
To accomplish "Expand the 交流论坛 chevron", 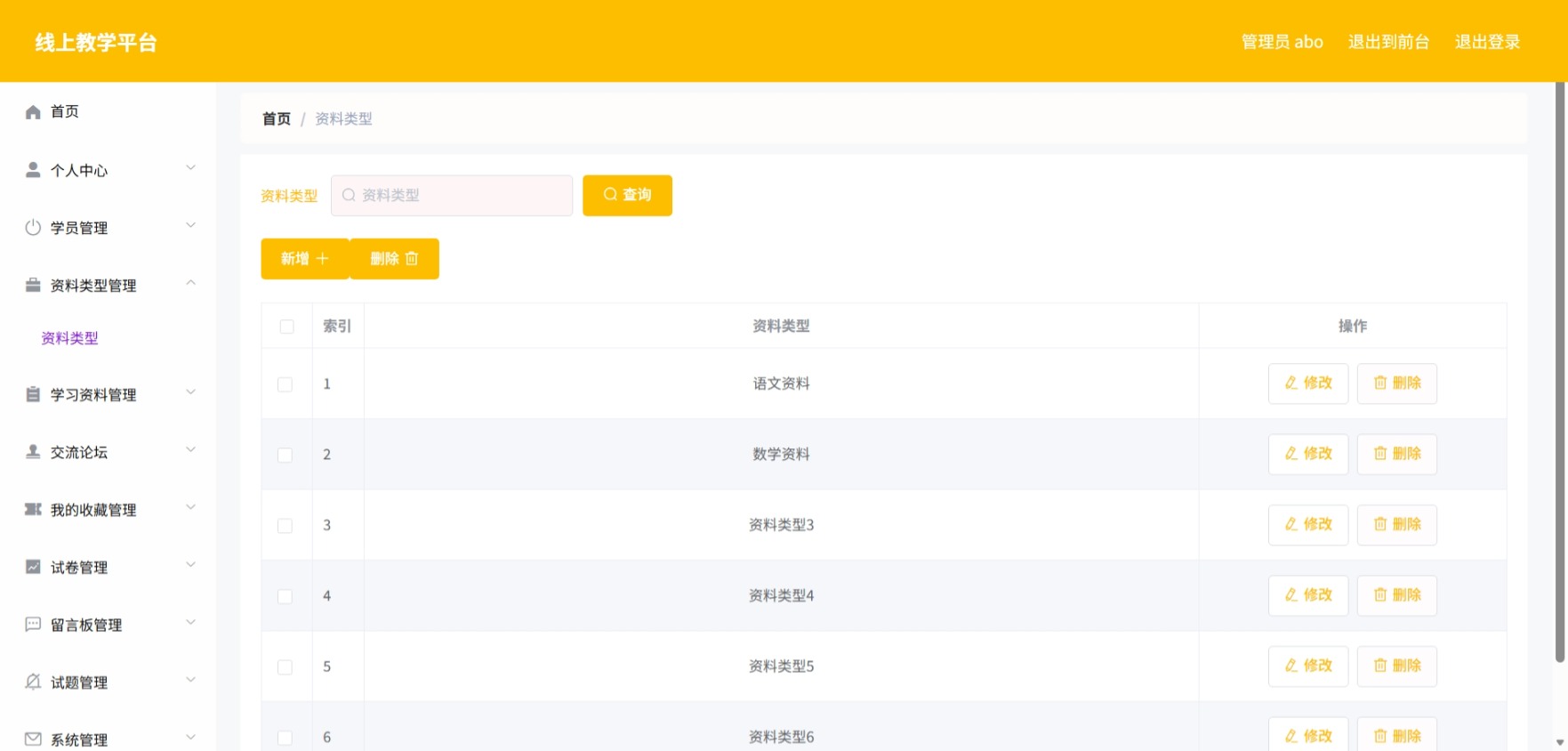I will point(190,449).
